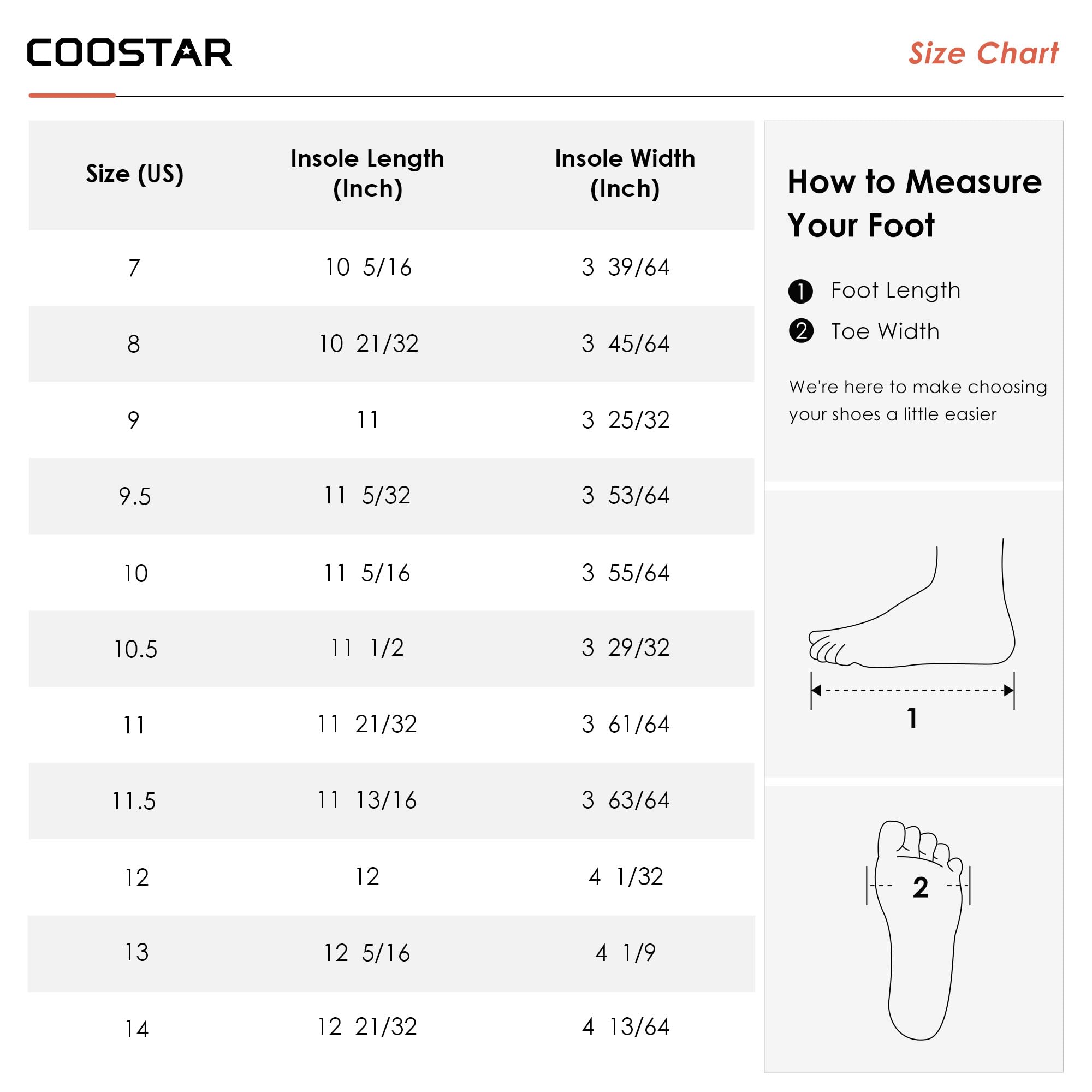Image resolution: width=1092 pixels, height=1092 pixels.
Task: Click the bold number 2 on the foot sole
Action: tap(920, 887)
